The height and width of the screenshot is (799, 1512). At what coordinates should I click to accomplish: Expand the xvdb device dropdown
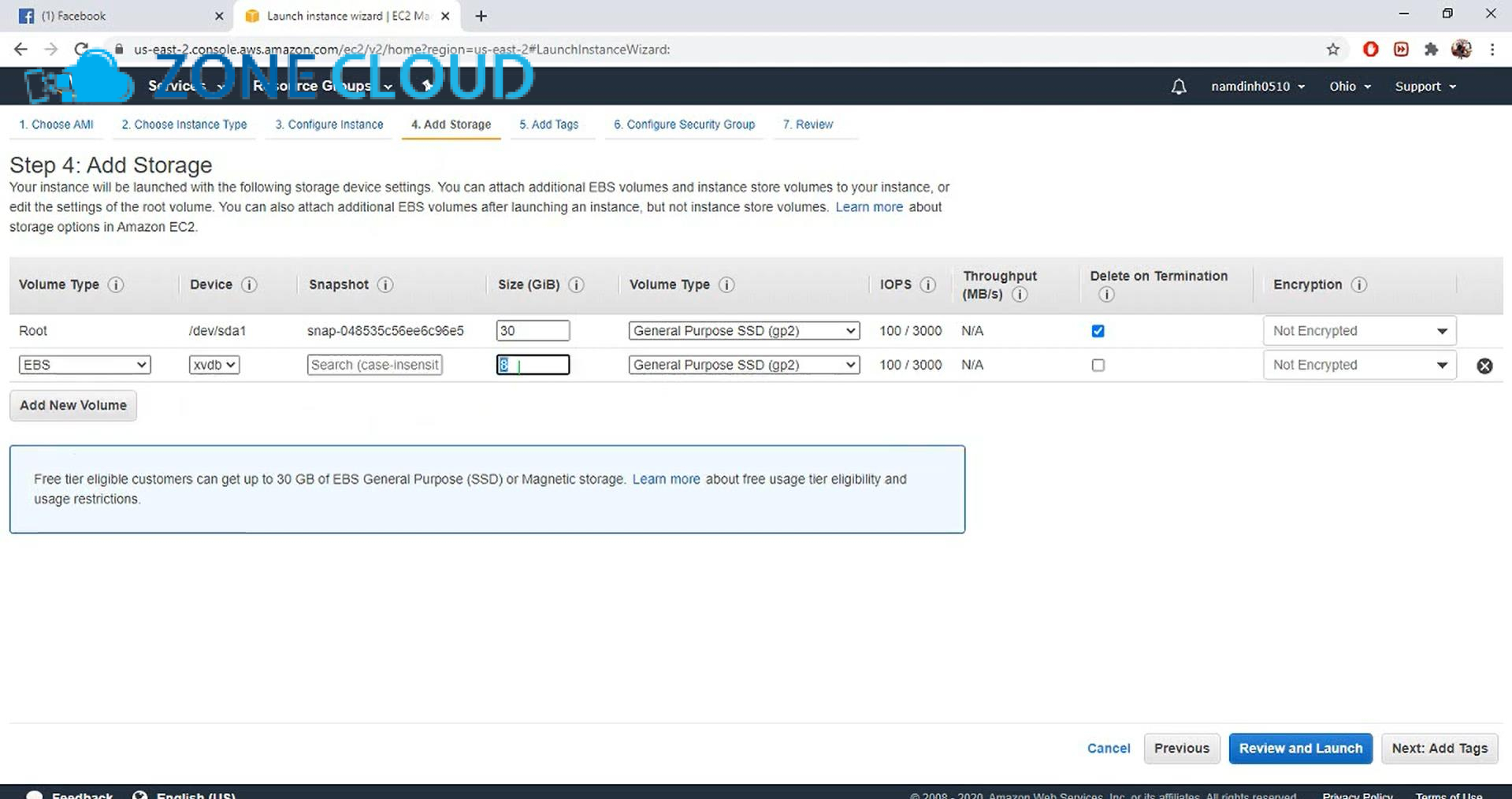214,365
